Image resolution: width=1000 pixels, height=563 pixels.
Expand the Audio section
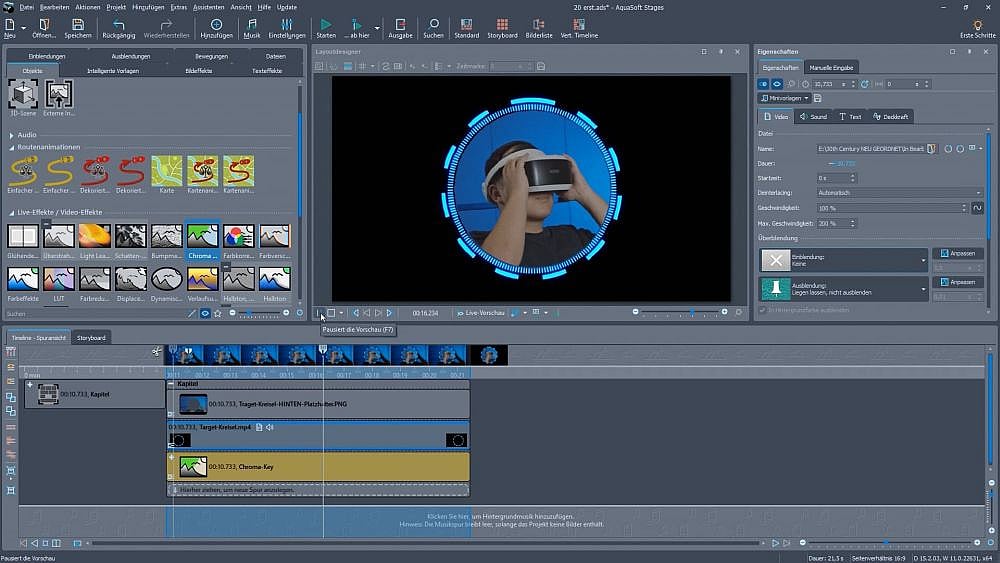pos(11,134)
